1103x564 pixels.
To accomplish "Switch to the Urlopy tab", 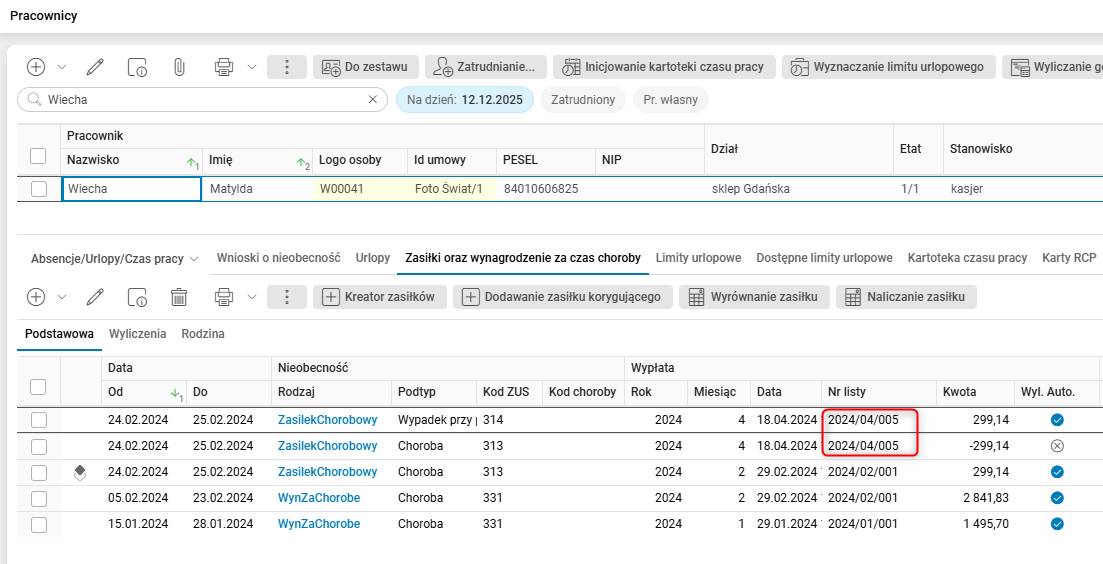I will coord(373,258).
